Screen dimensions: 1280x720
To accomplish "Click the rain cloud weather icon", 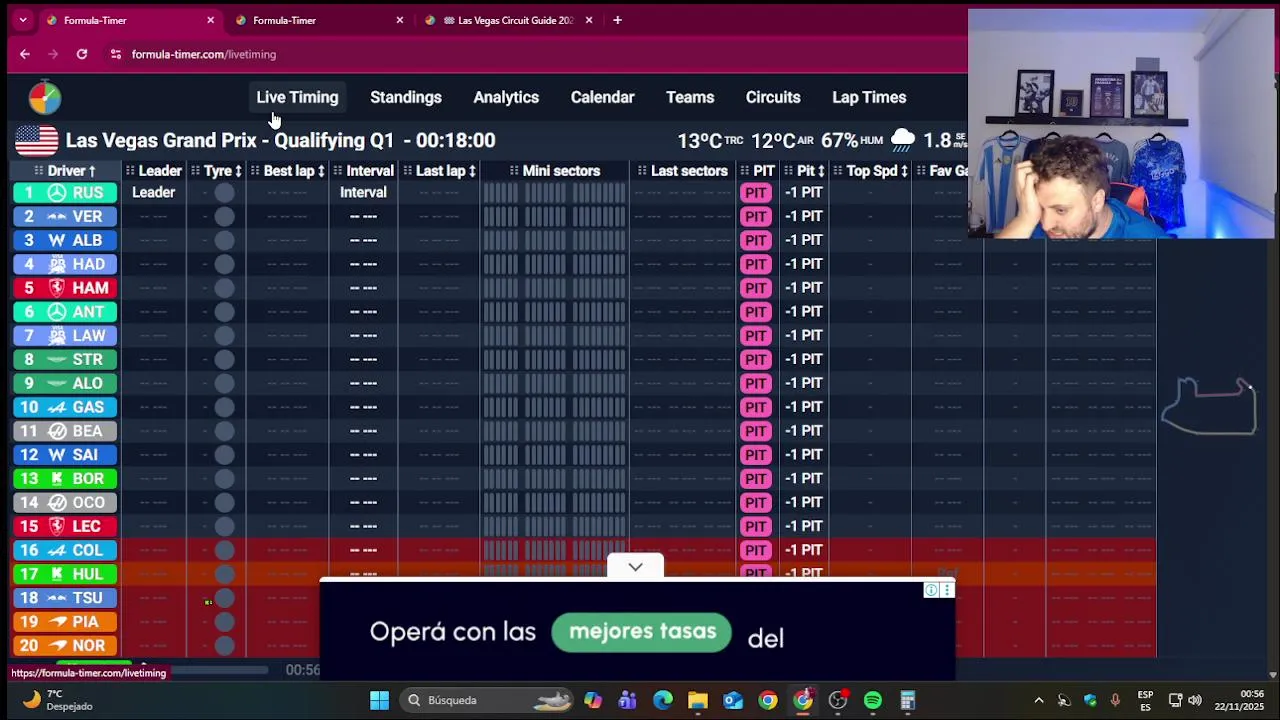I will point(903,140).
